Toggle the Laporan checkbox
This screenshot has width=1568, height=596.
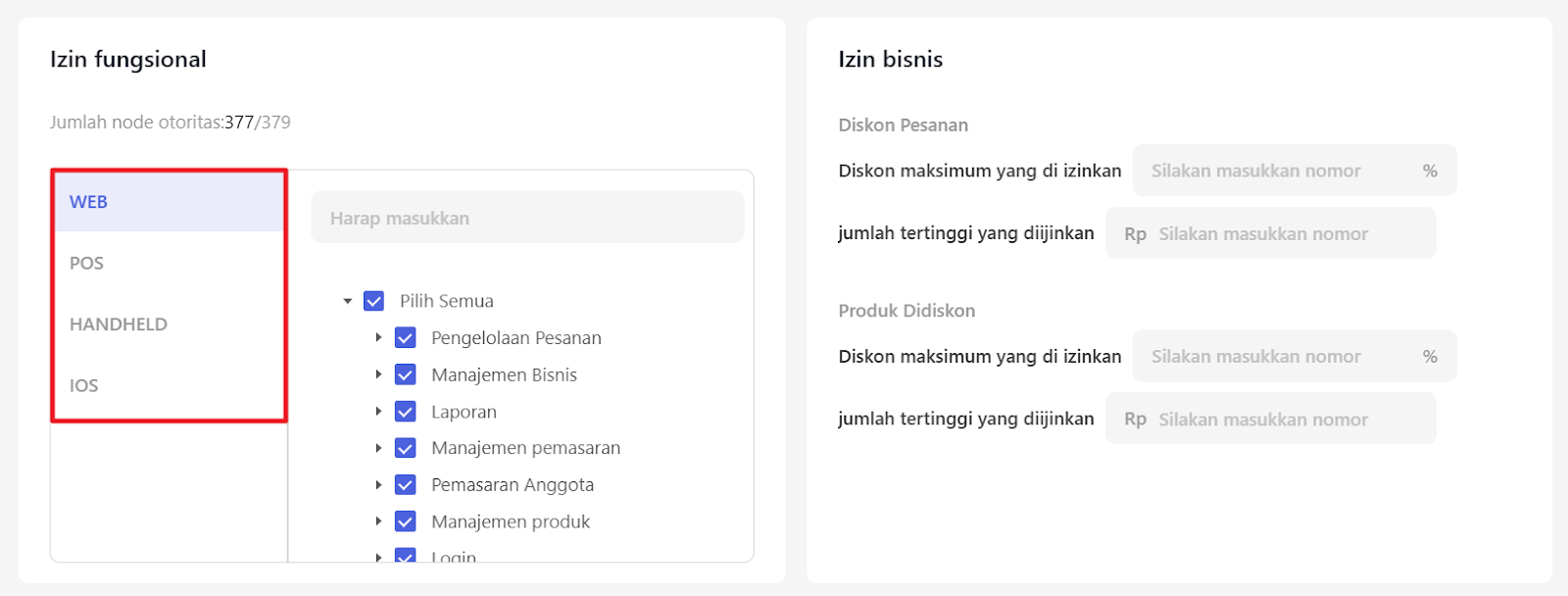pyautogui.click(x=405, y=412)
